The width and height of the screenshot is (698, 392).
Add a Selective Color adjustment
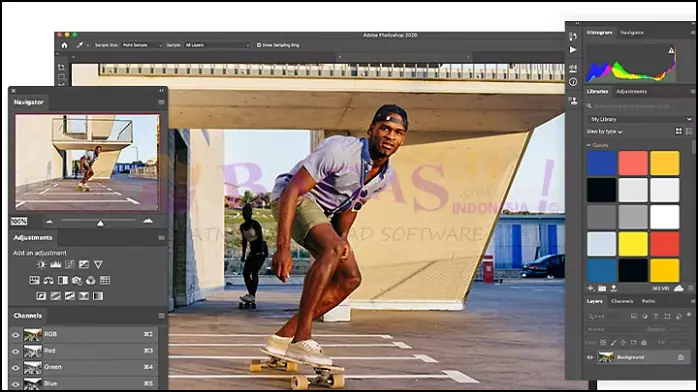tap(84, 296)
